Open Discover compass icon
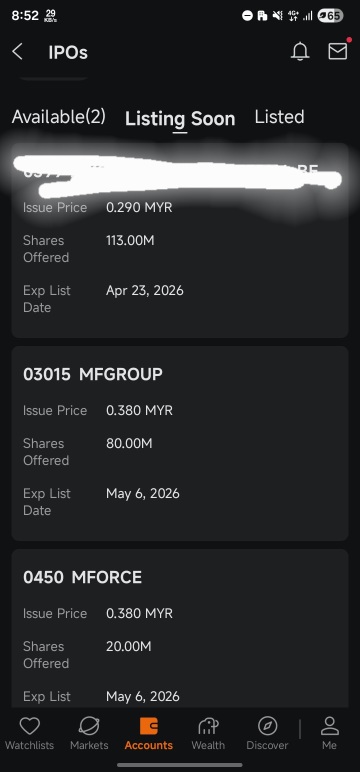Screen dimensions: 360x772 267,726
